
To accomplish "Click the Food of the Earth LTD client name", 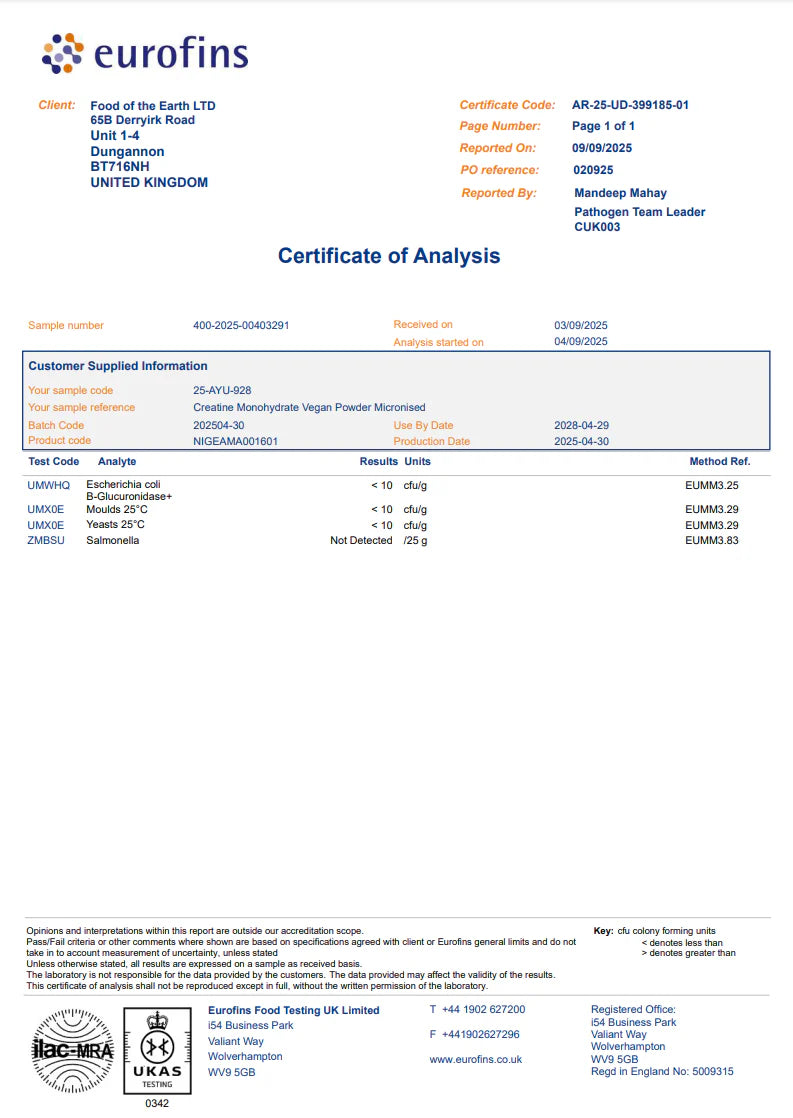I will tap(153, 106).
